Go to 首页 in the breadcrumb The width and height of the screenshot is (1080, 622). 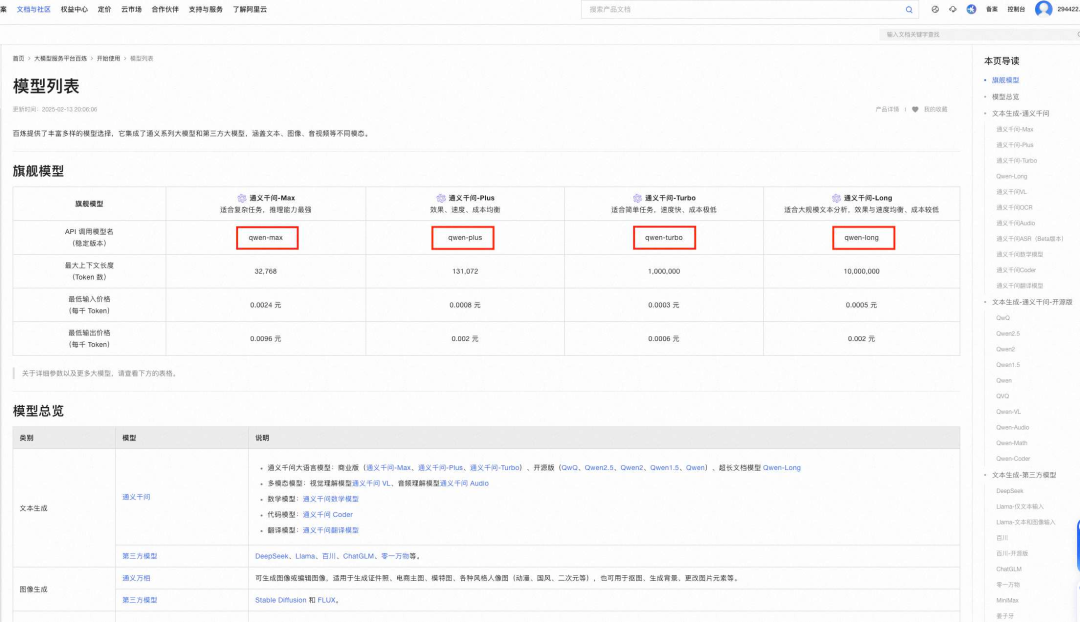pyautogui.click(x=19, y=59)
